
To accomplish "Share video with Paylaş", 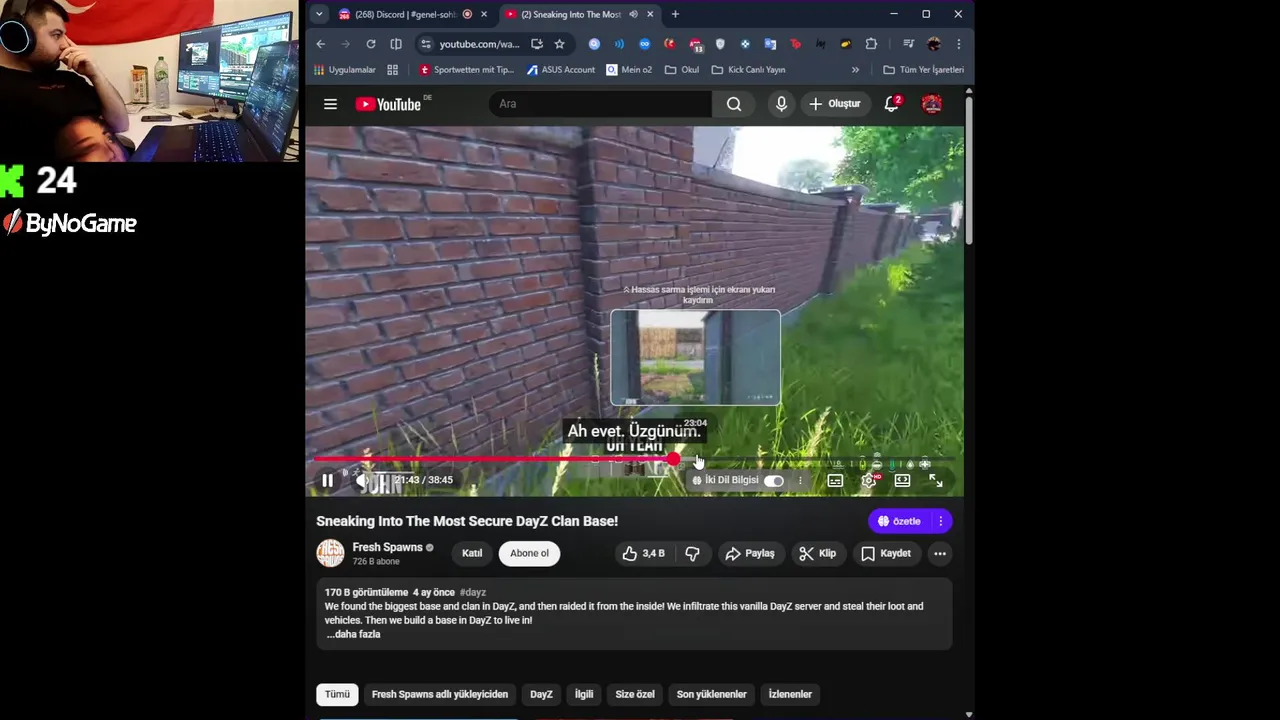I will point(750,553).
